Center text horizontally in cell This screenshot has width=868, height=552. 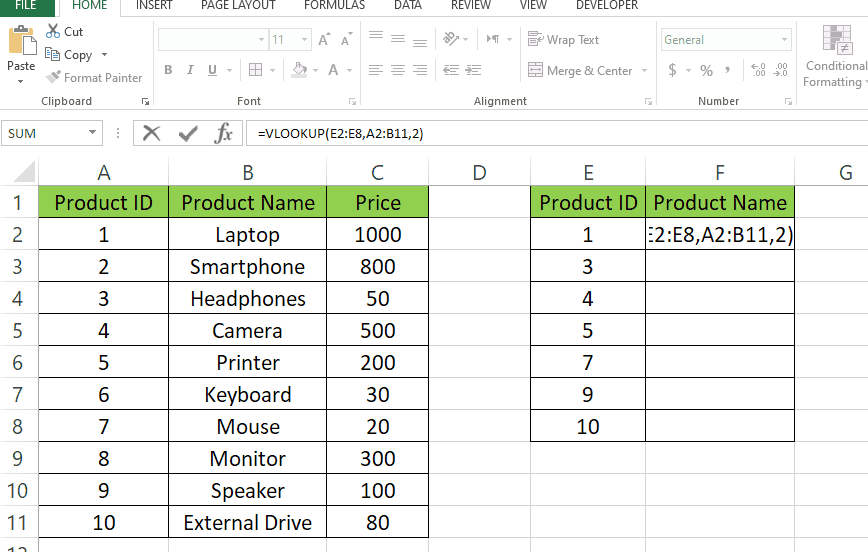coord(397,70)
